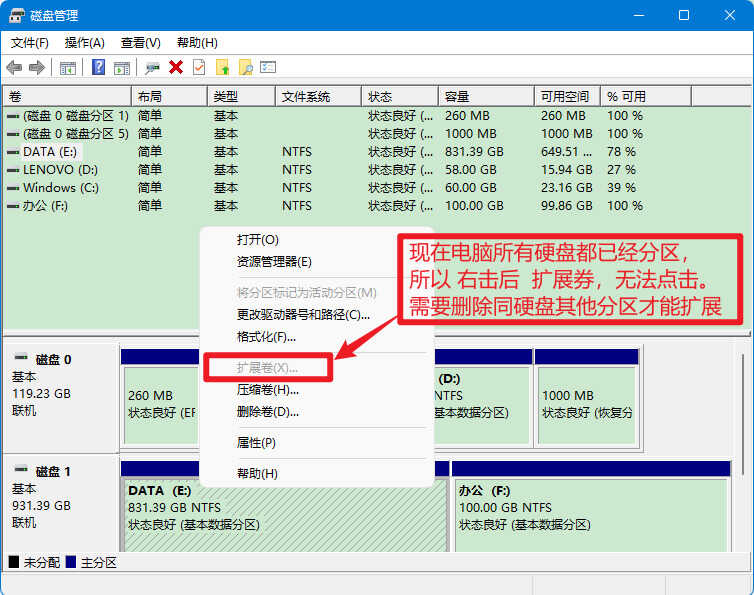Click 帮助(H) in the context menu
Viewport: 754px width, 595px height.
pos(257,473)
